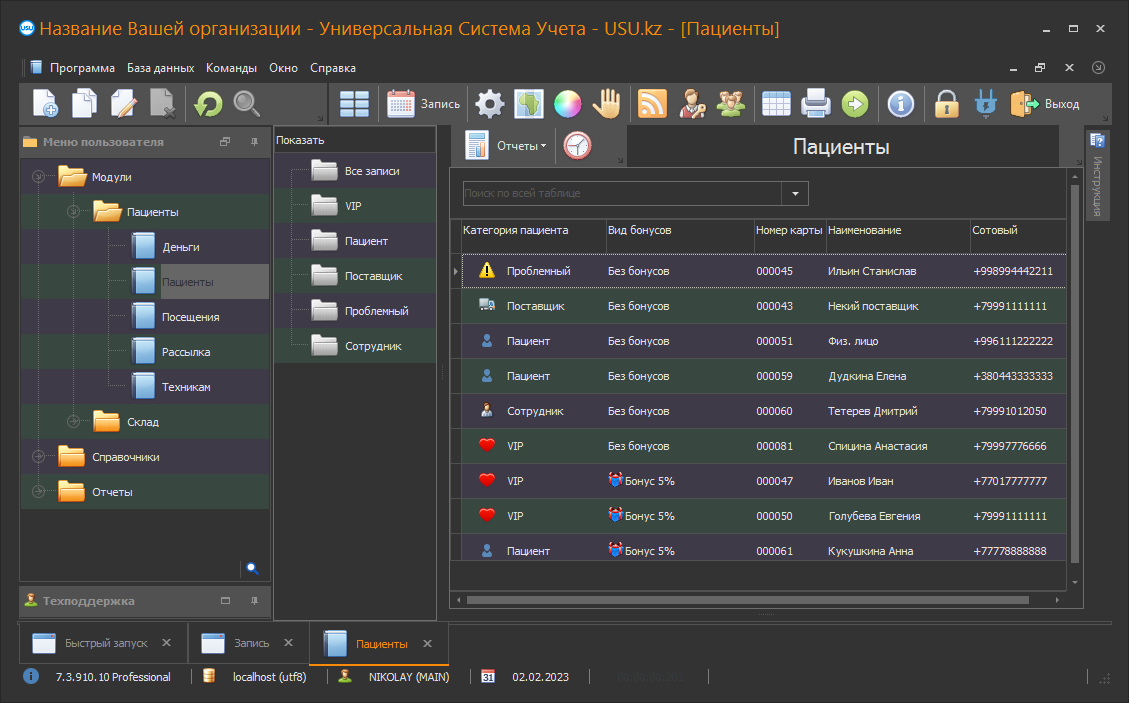Expand the Склад folder node
This screenshot has height=703, width=1129.
pyautogui.click(x=73, y=422)
